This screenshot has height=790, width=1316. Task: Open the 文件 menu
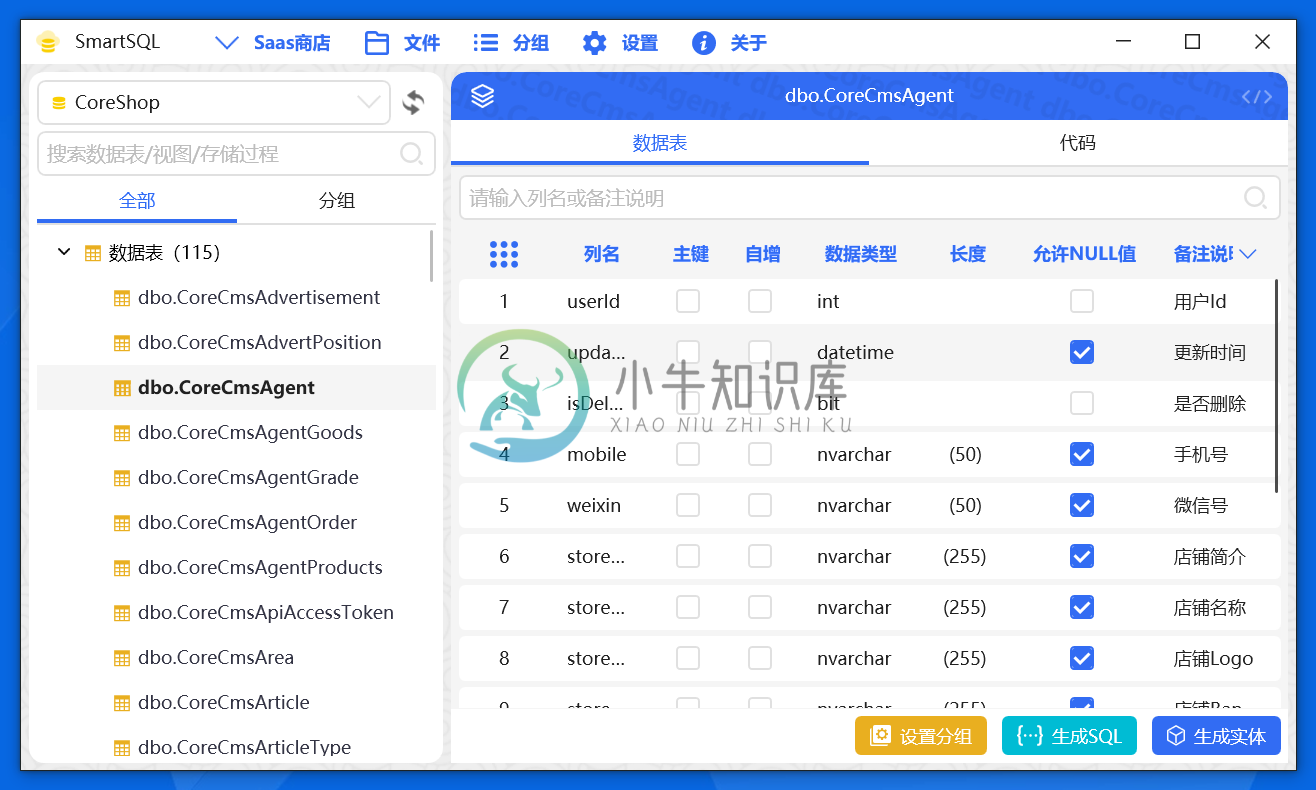(403, 43)
